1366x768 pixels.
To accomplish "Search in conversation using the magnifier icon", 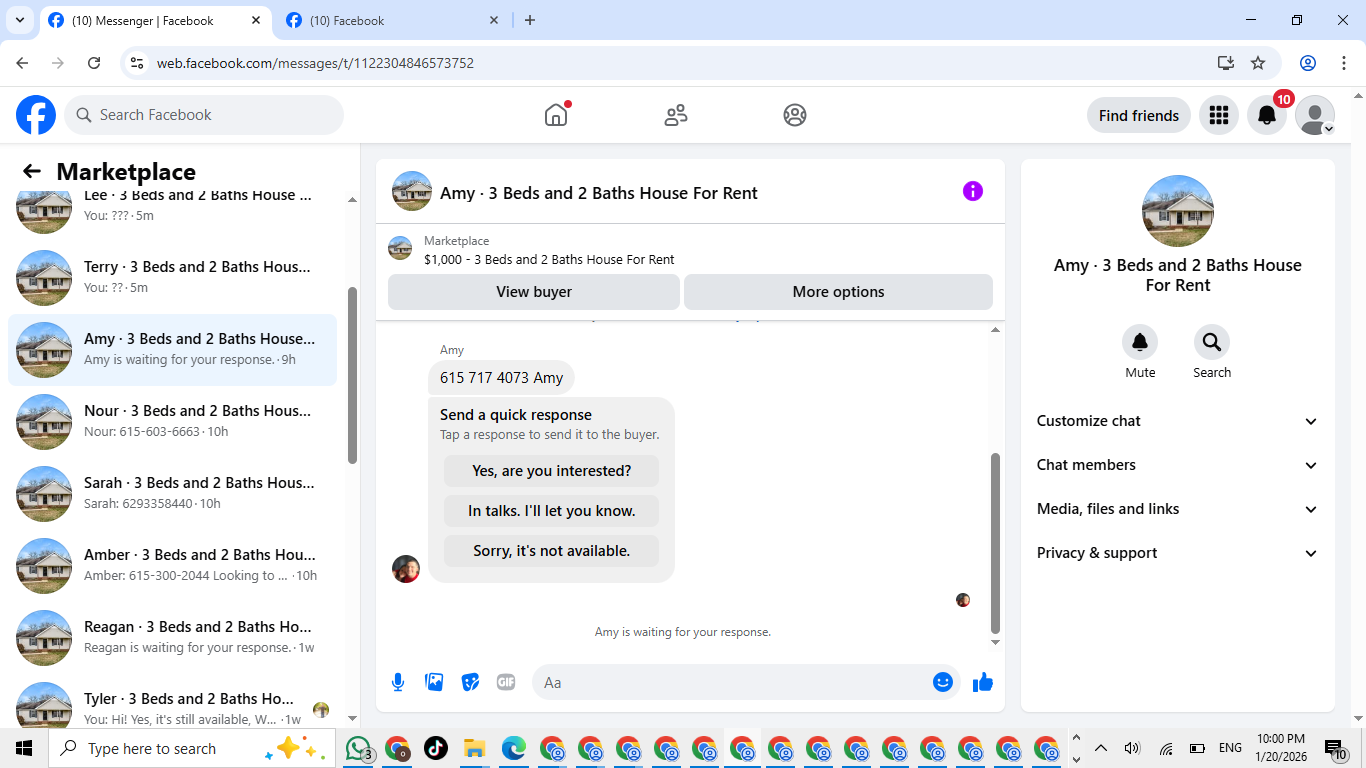I will click(1212, 343).
